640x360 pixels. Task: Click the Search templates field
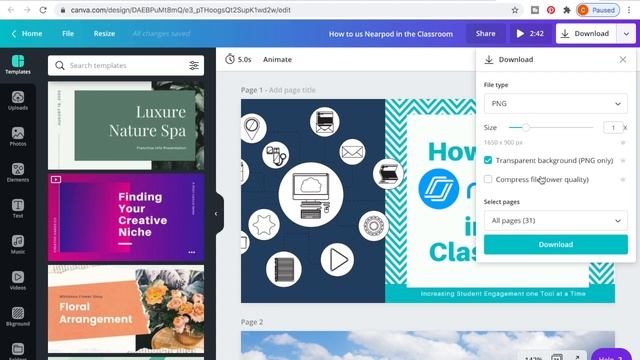(x=126, y=65)
